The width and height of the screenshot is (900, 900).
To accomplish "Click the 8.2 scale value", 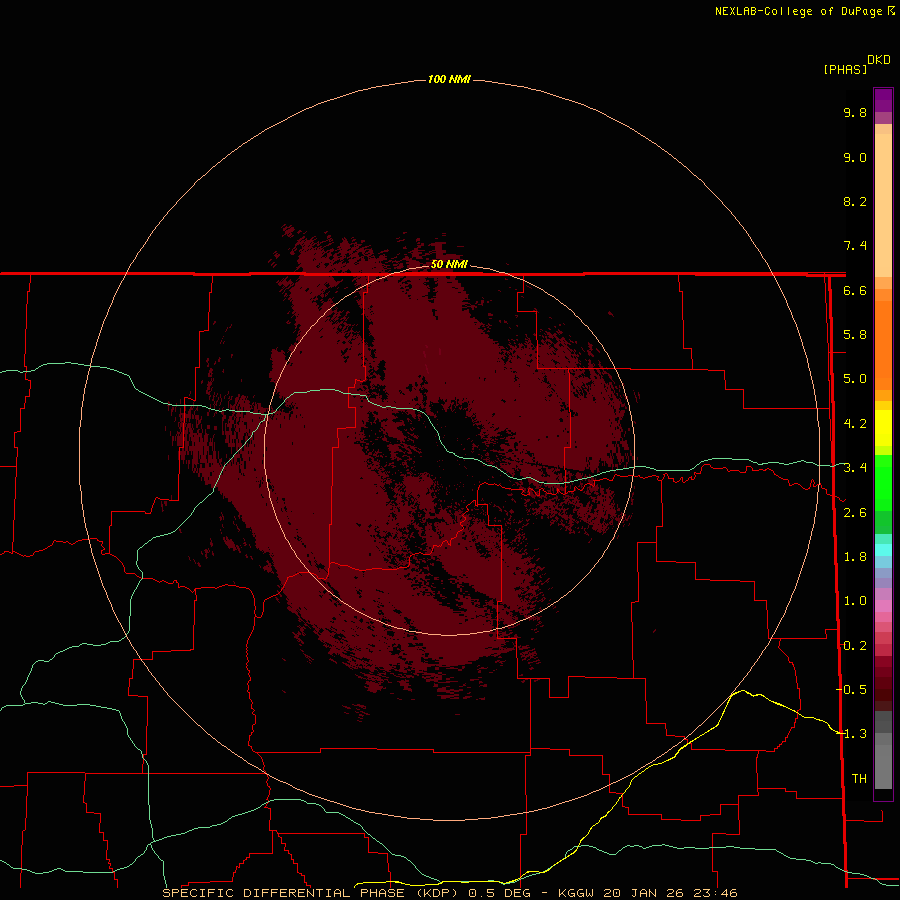I will pyautogui.click(x=855, y=201).
